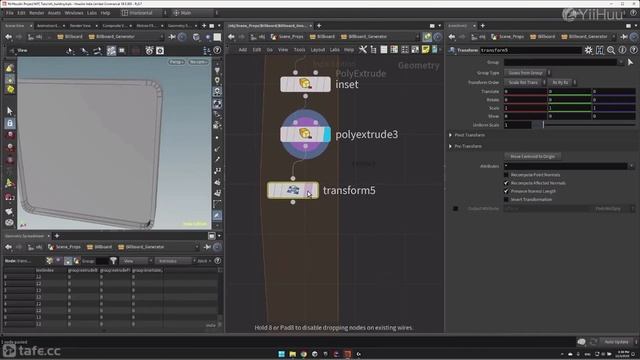640x360 pixels.
Task: Open viewport toolbar help icon
Action: [217, 51]
